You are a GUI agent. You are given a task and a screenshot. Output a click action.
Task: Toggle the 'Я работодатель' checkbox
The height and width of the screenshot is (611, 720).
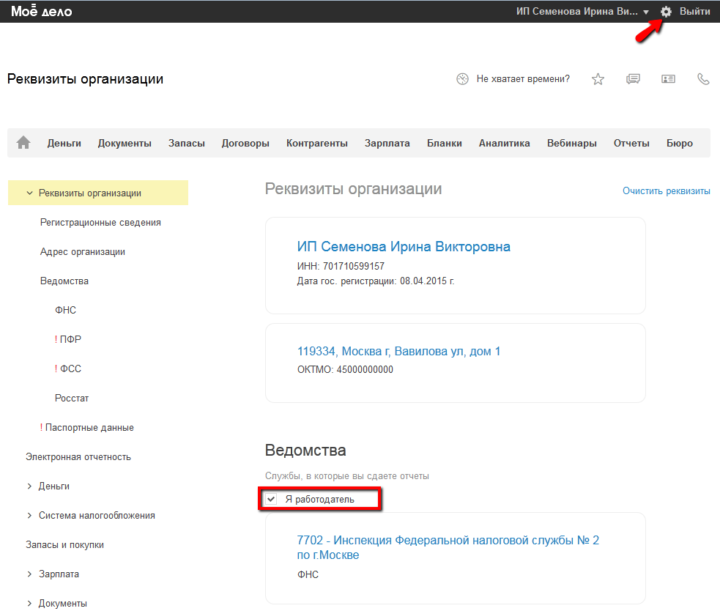pos(271,499)
